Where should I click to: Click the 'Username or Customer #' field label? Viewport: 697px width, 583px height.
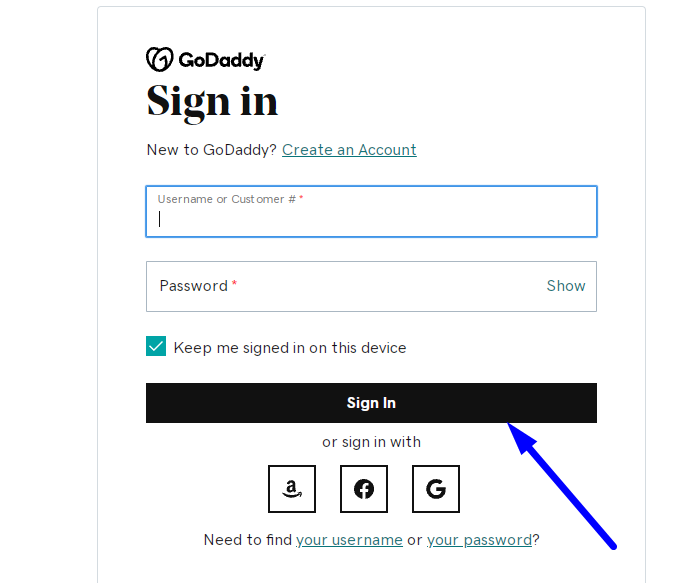pyautogui.click(x=227, y=199)
